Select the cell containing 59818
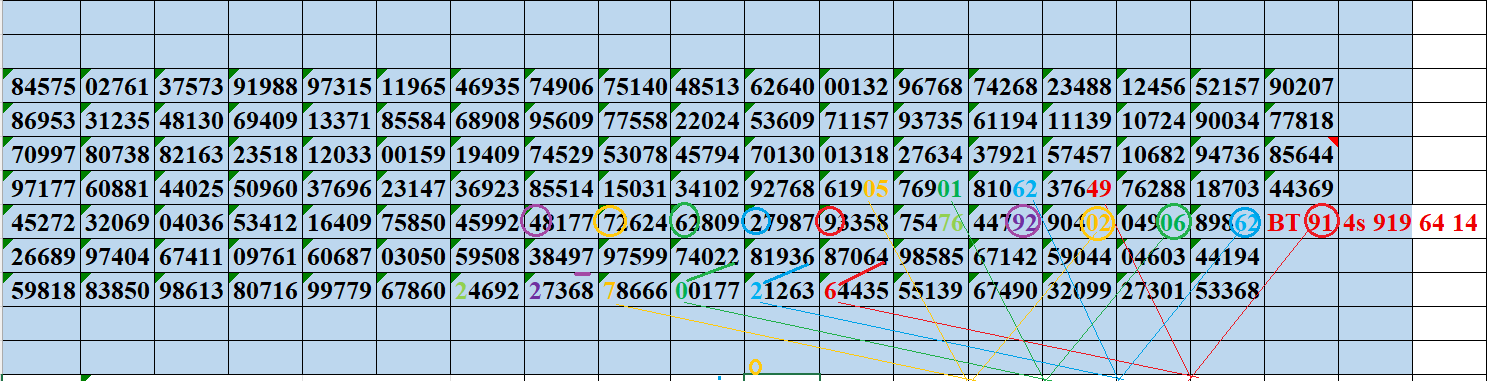This screenshot has width=1487, height=381. [x=43, y=291]
